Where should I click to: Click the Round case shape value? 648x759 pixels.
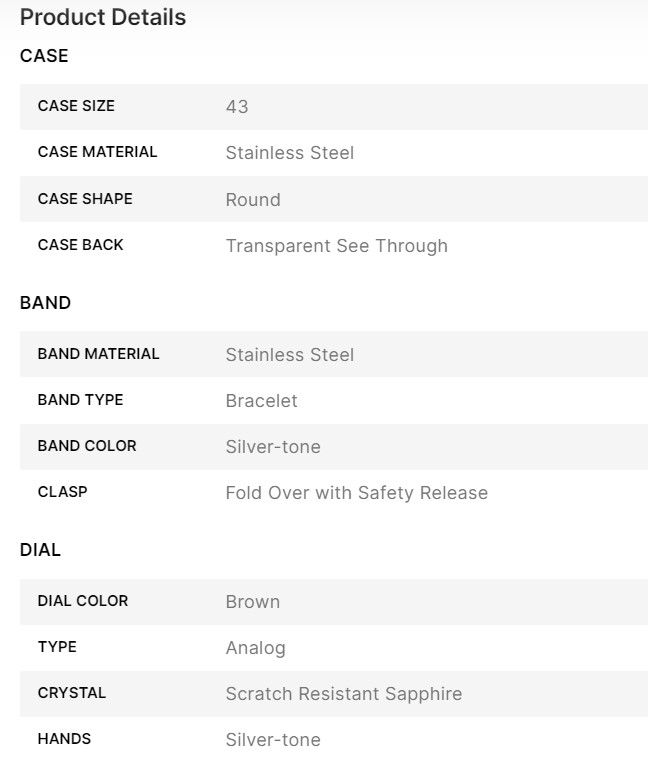point(253,200)
